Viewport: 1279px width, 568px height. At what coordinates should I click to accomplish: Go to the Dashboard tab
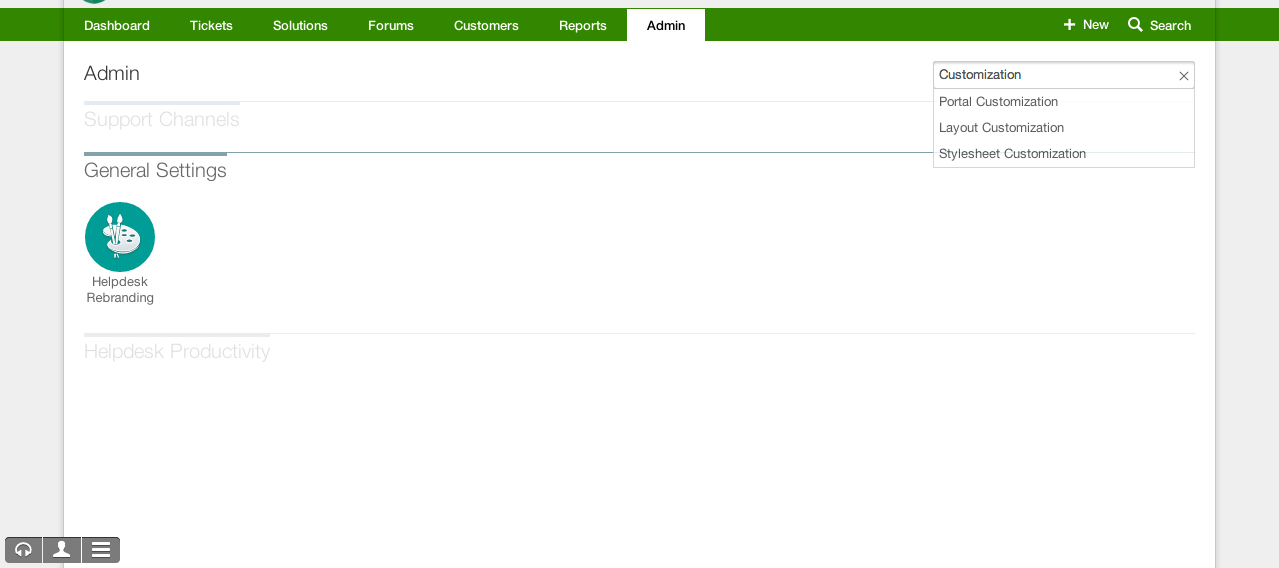coord(117,26)
